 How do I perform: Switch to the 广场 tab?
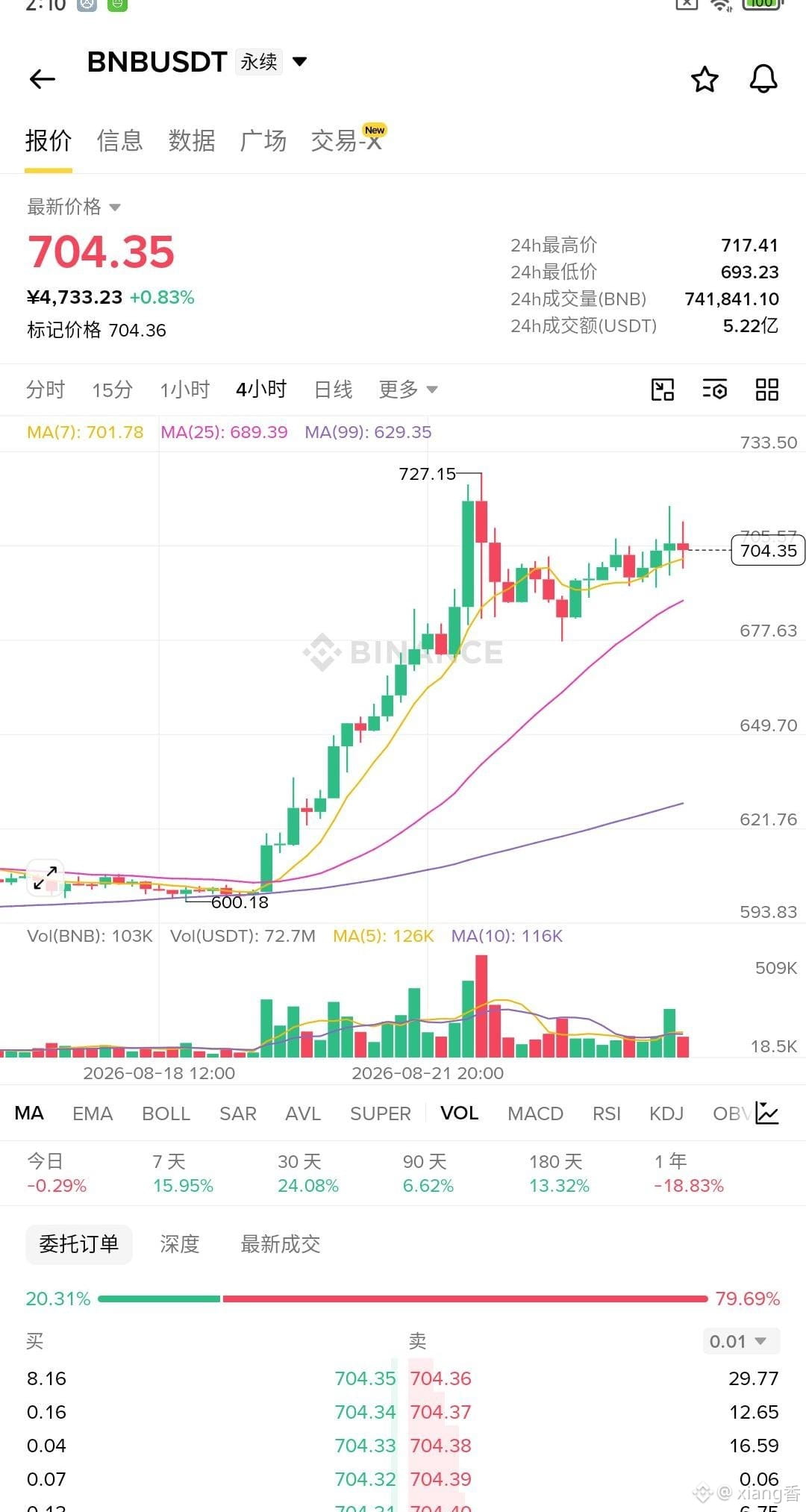tap(263, 140)
